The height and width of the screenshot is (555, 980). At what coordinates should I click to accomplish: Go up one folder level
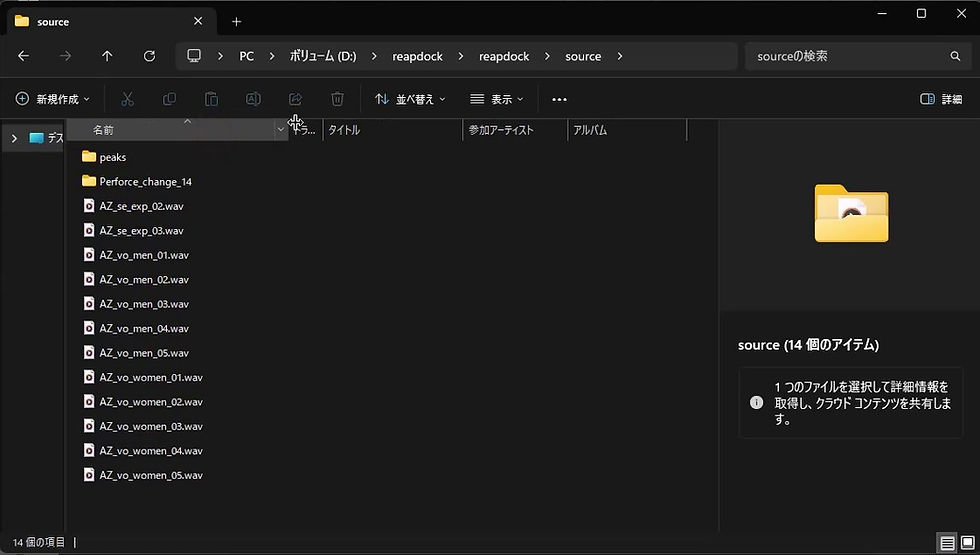[x=107, y=56]
